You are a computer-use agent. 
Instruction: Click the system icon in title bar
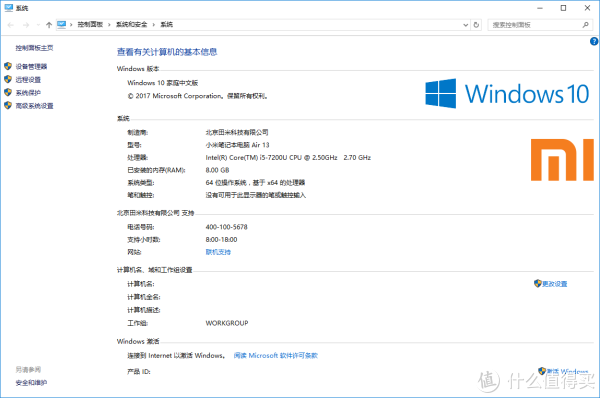tap(8, 8)
